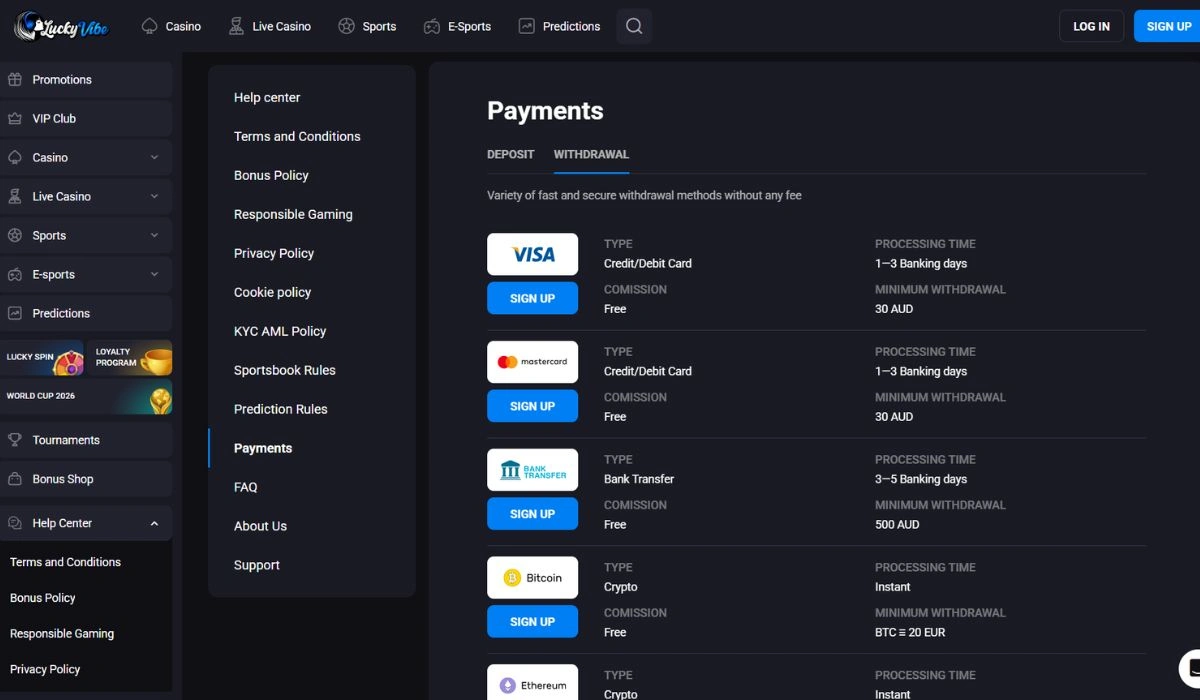The height and width of the screenshot is (700, 1200).
Task: Click SIGN UP under VISA
Action: tap(532, 298)
